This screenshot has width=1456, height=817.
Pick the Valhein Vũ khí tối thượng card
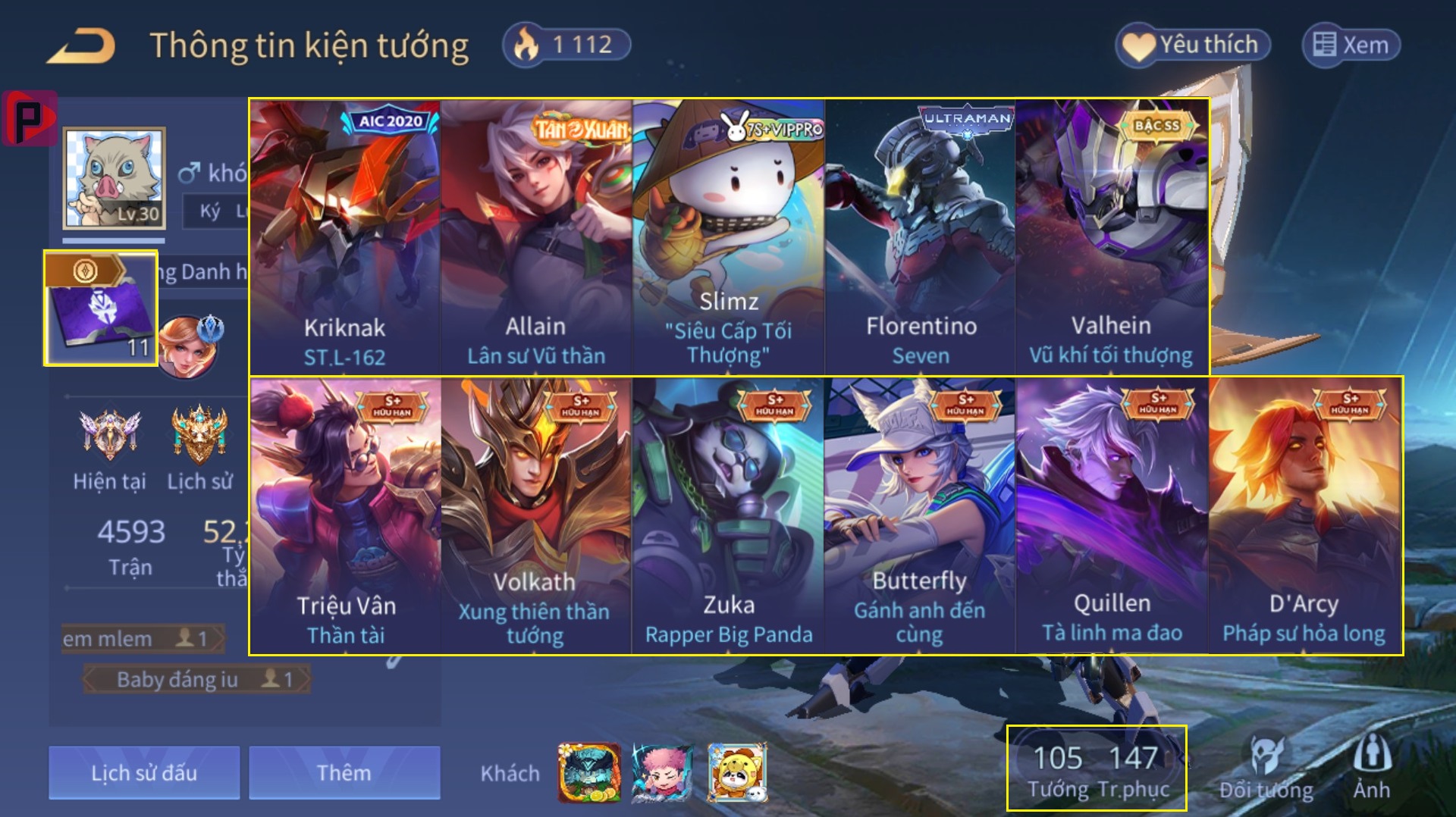click(1112, 237)
